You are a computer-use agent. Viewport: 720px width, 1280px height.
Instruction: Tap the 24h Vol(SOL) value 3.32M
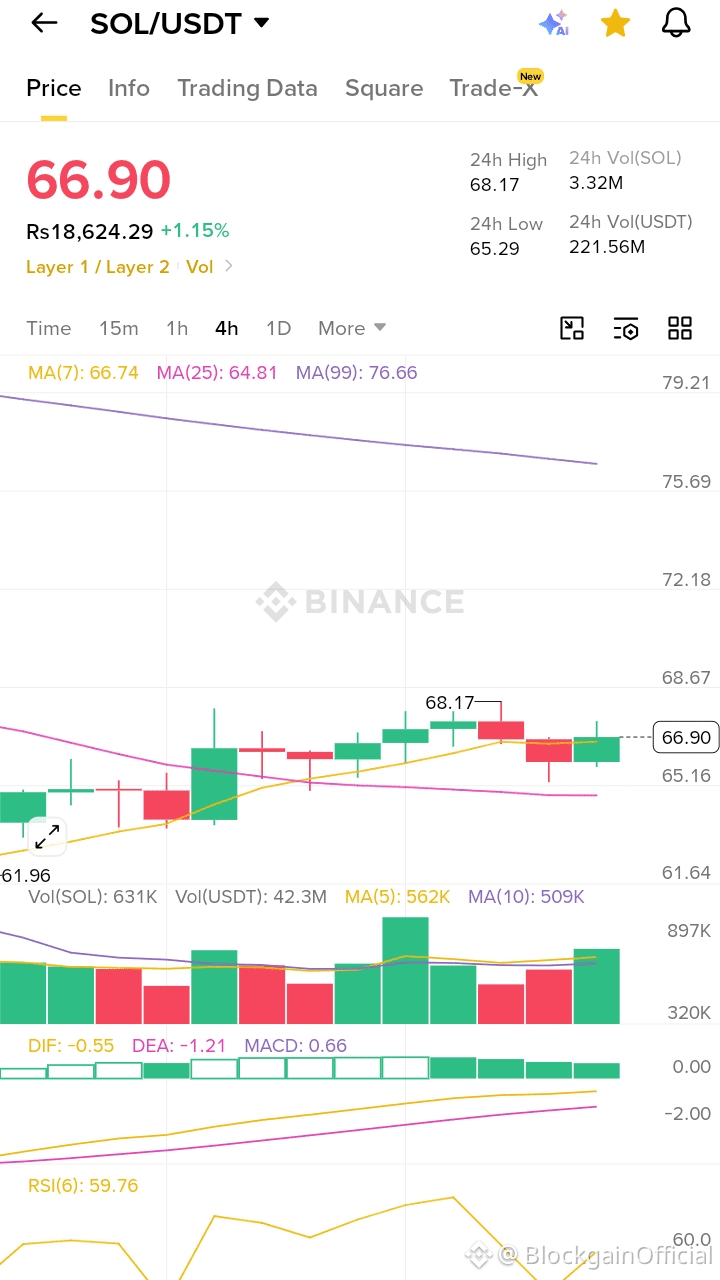tap(596, 183)
